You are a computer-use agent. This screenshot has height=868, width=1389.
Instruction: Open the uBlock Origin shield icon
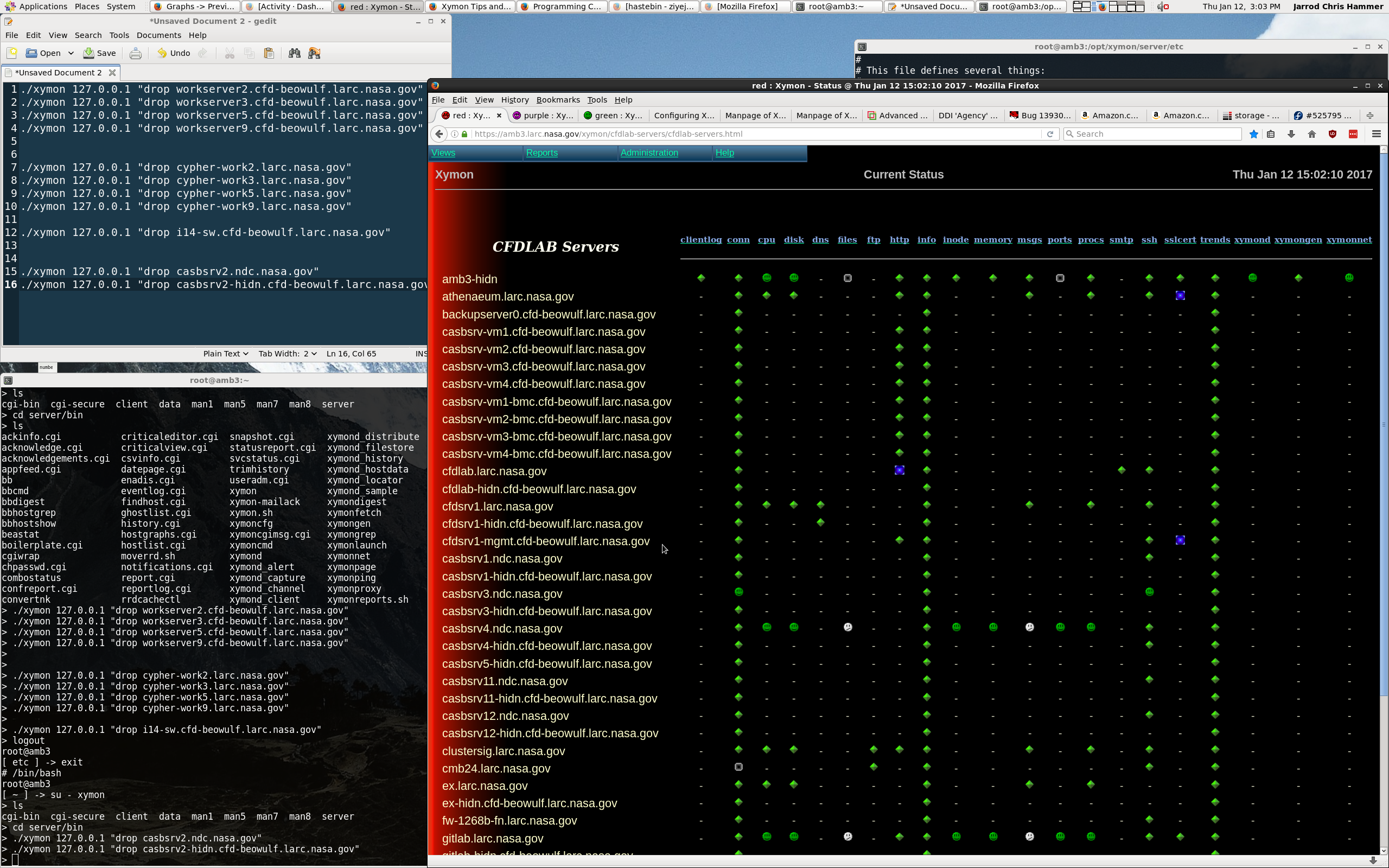tap(1332, 135)
